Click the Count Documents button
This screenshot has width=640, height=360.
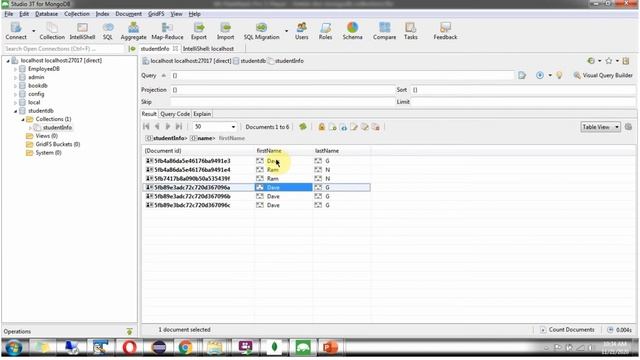click(567, 329)
